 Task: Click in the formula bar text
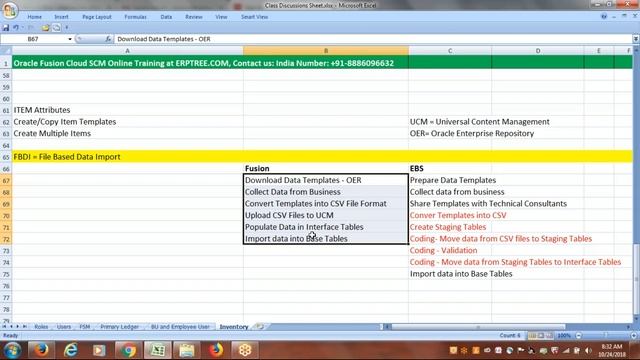[164, 39]
